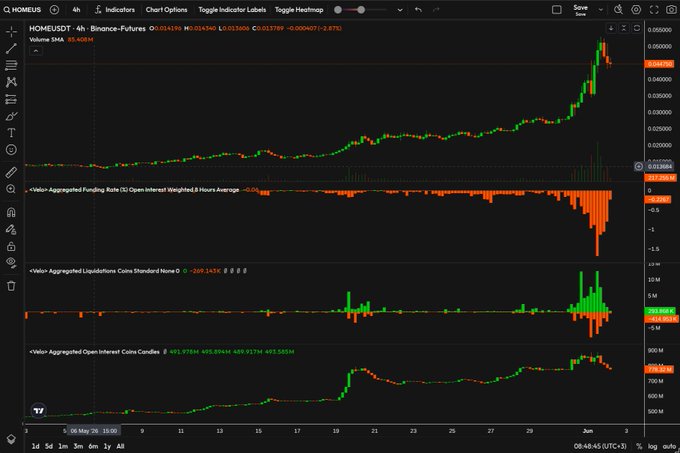Open Chart Options menu
Image resolution: width=680 pixels, height=453 pixels.
pos(167,10)
